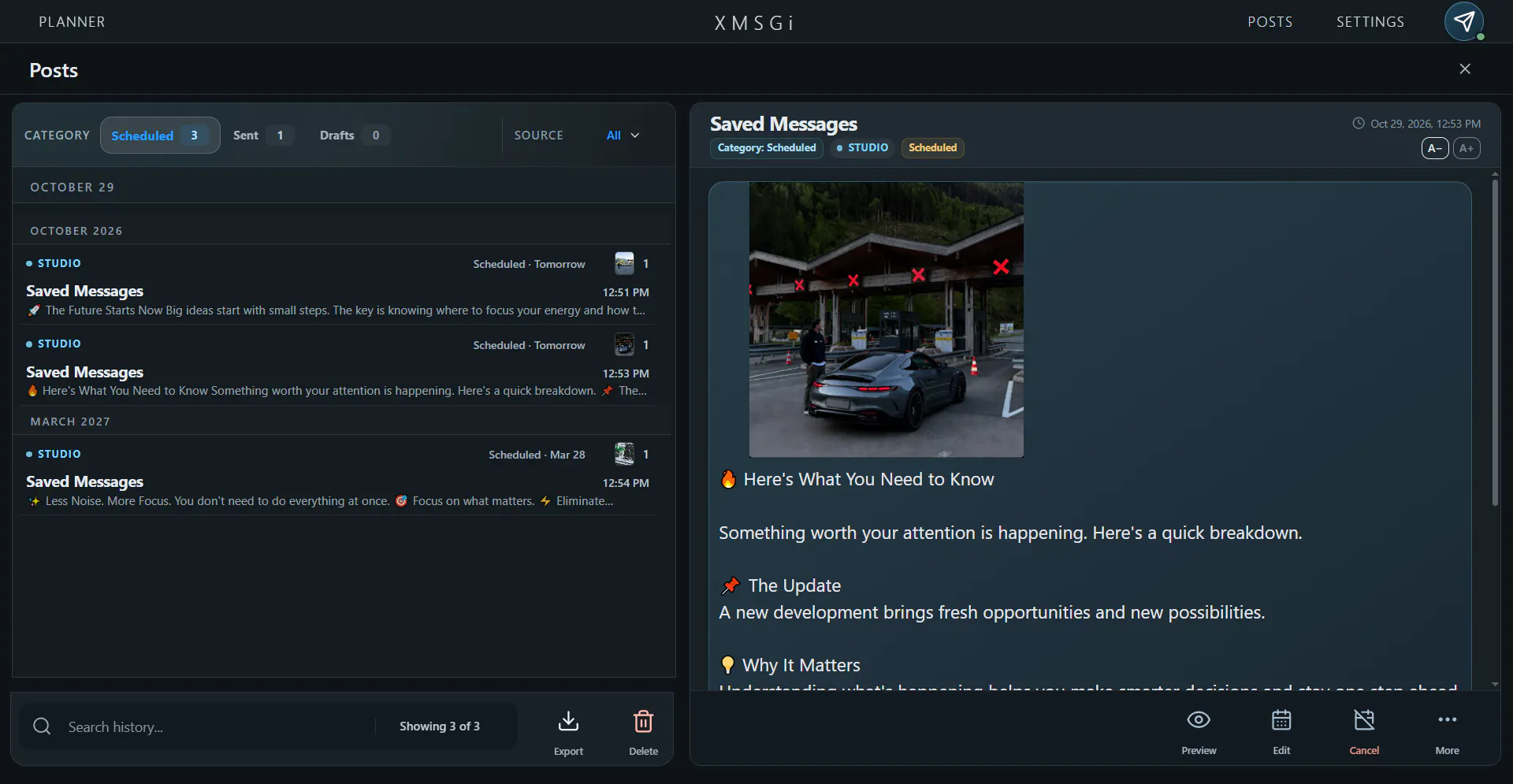The height and width of the screenshot is (784, 1513).
Task: Click thumbnail of the 12:51 PM post
Action: [624, 263]
